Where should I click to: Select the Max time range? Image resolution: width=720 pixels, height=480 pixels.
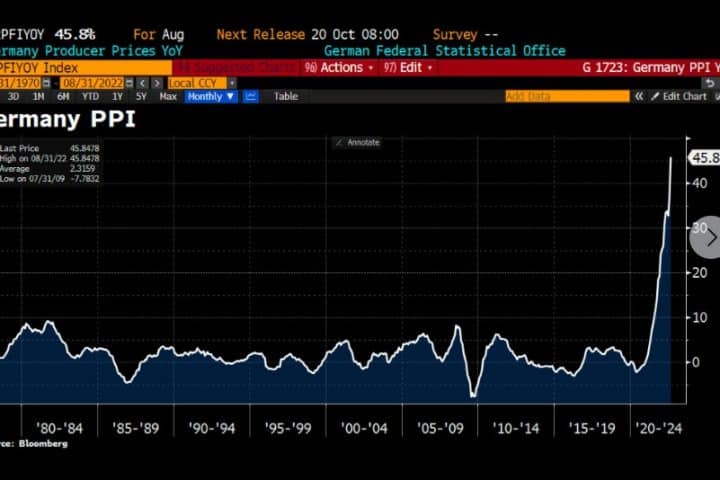click(168, 96)
